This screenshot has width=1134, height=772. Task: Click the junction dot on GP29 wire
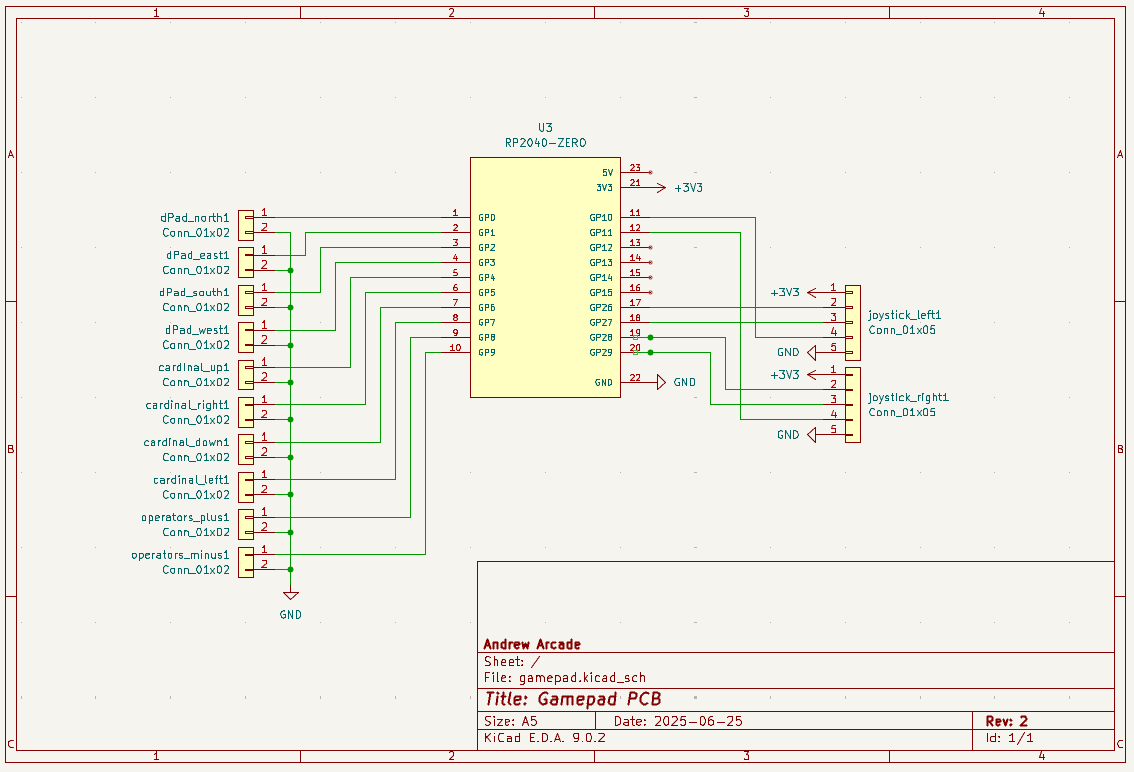(x=651, y=352)
